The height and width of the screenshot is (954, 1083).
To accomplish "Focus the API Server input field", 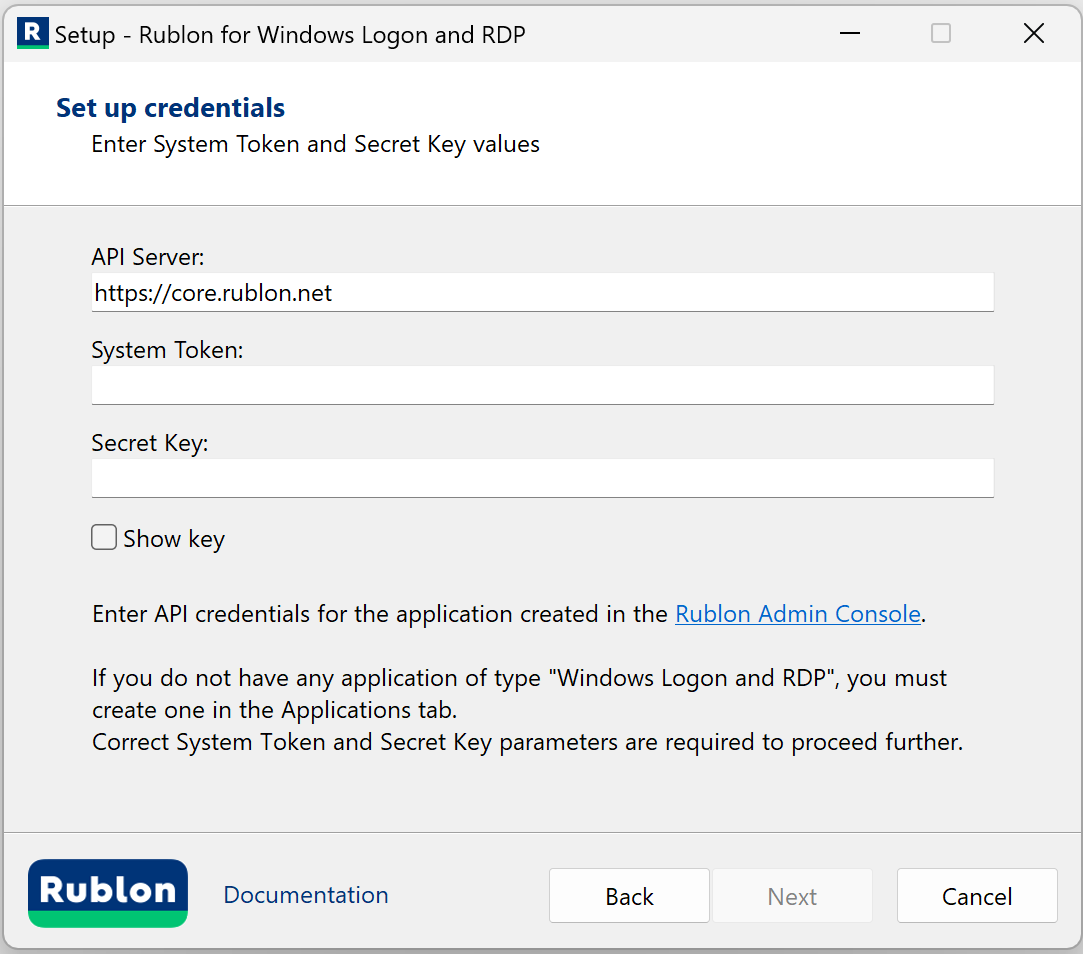I will [542, 293].
